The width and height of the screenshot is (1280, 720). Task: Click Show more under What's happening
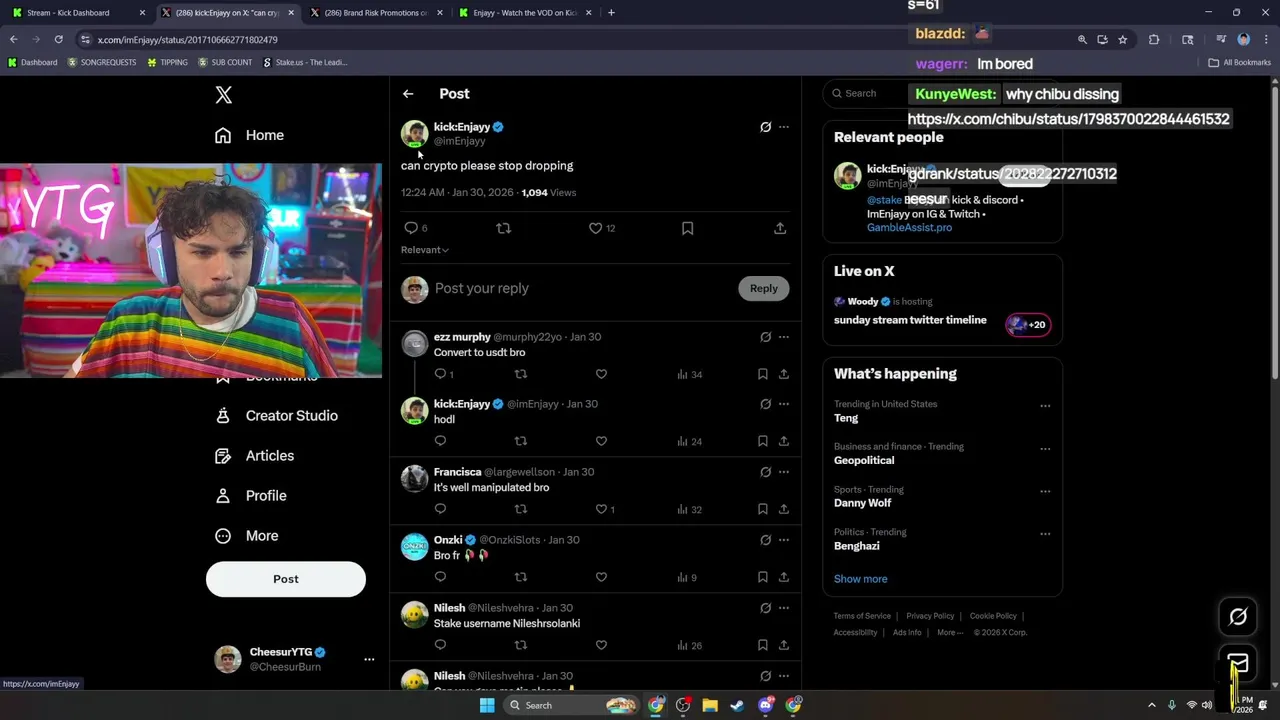861,579
